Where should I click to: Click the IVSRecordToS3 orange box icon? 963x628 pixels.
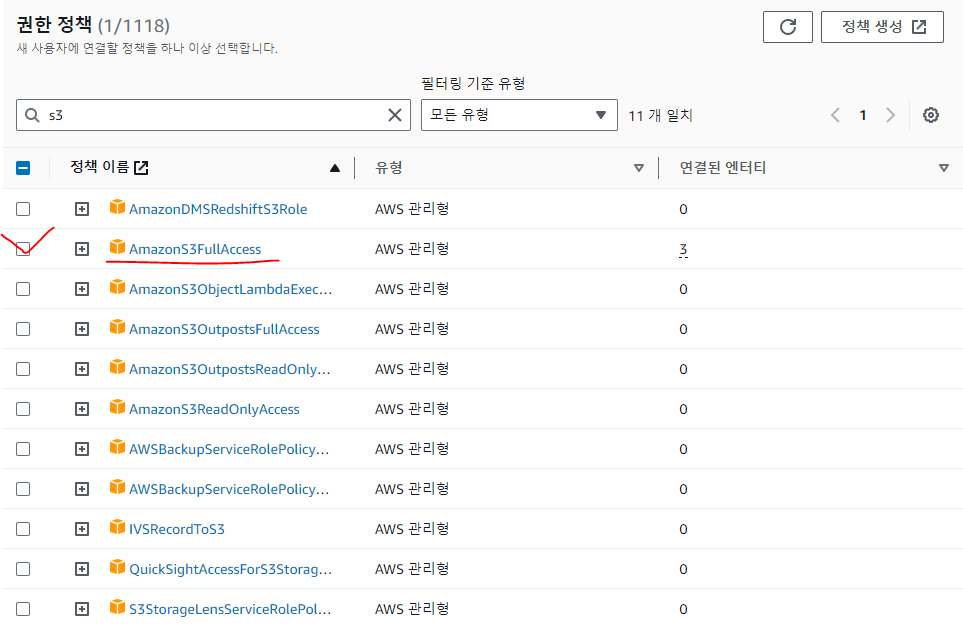pyautogui.click(x=117, y=527)
